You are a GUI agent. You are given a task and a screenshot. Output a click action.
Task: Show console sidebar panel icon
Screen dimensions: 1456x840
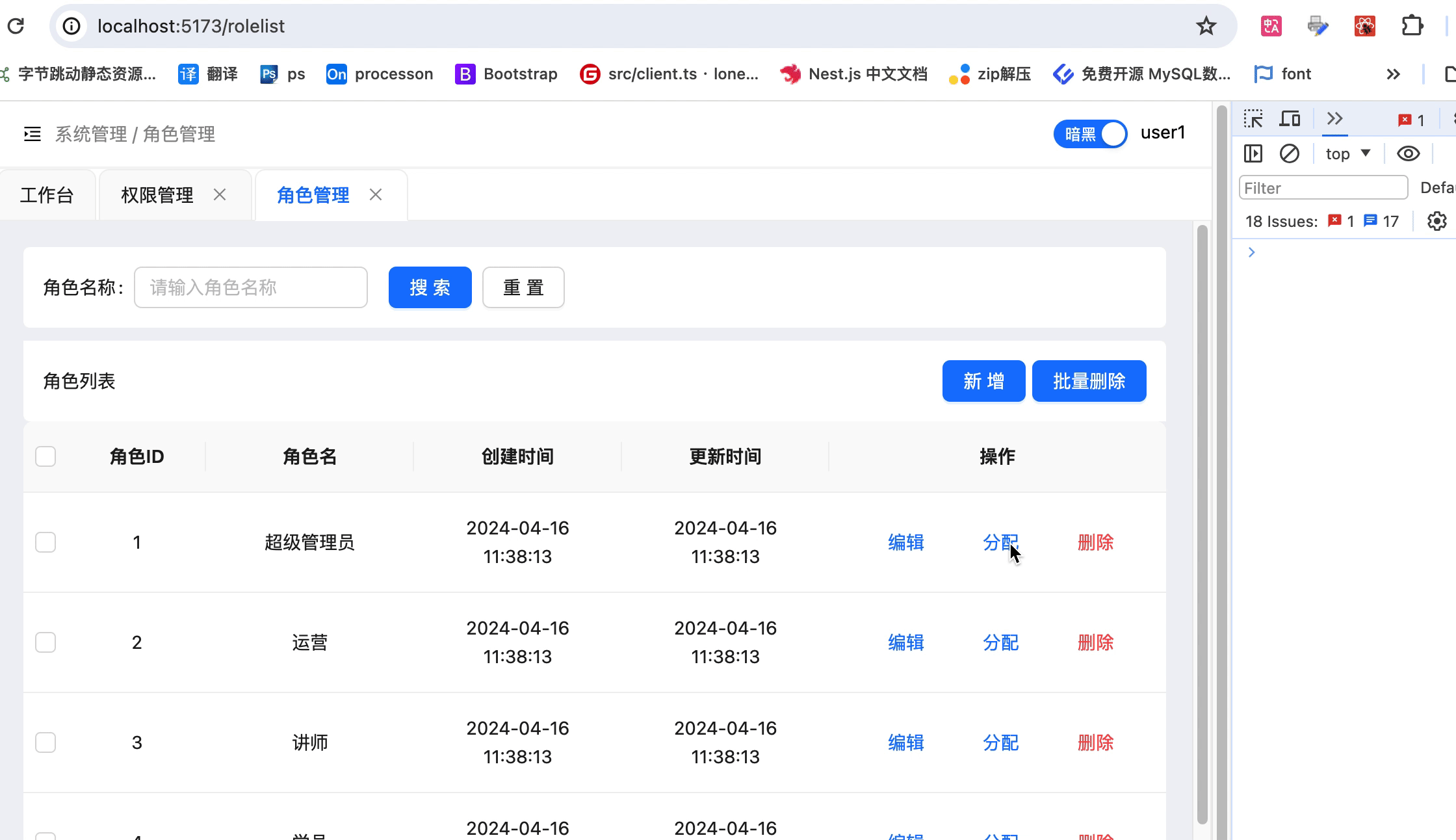pos(1253,153)
